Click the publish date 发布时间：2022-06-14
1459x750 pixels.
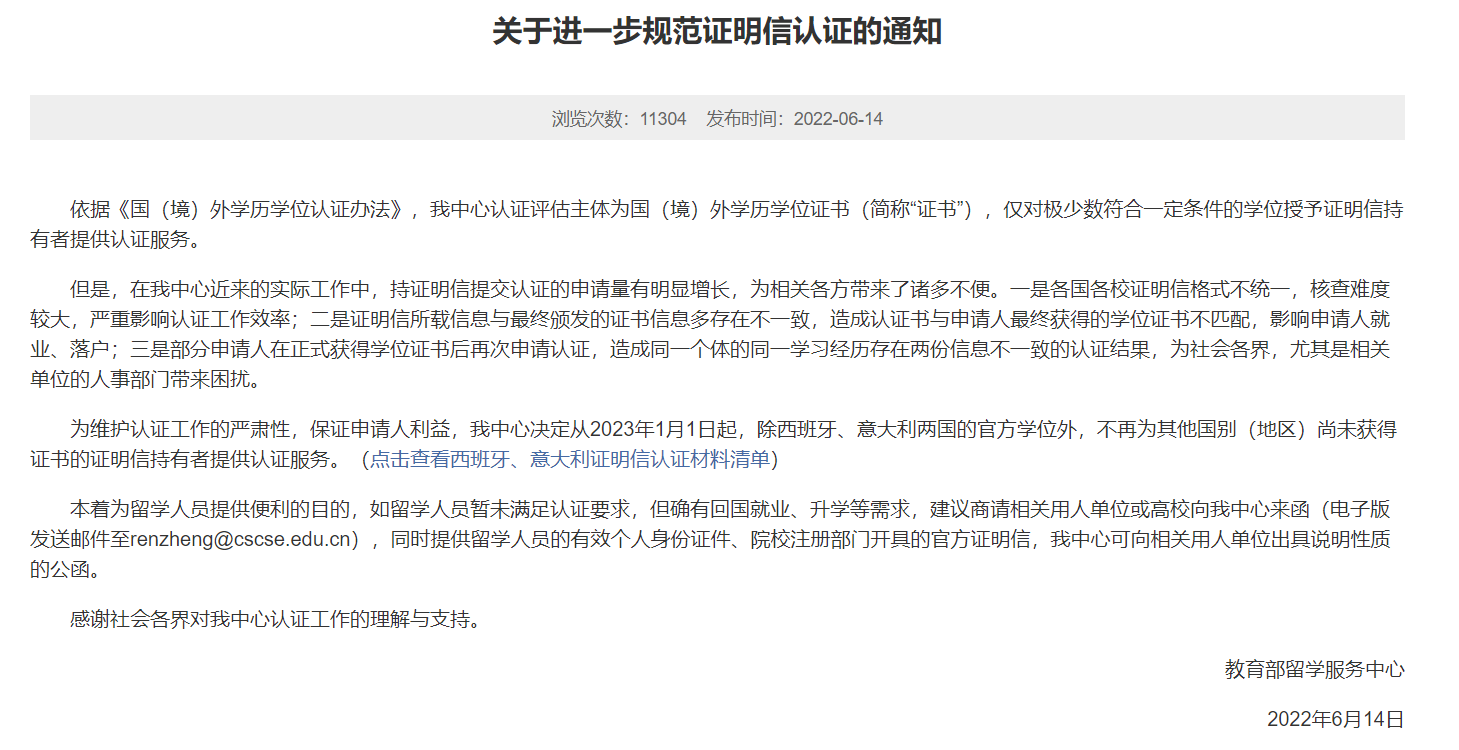(x=794, y=119)
